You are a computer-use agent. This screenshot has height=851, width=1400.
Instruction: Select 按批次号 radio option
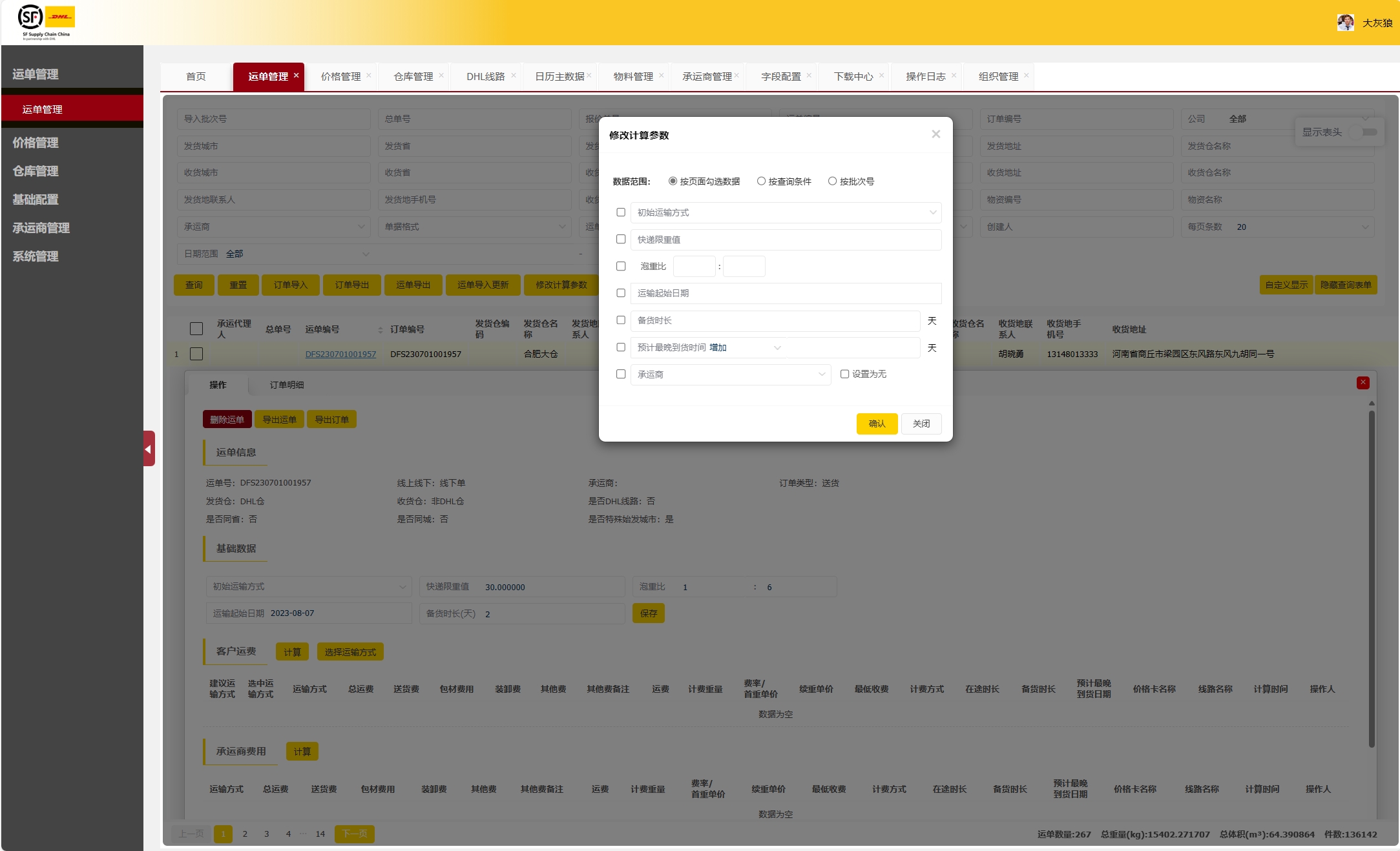[832, 181]
